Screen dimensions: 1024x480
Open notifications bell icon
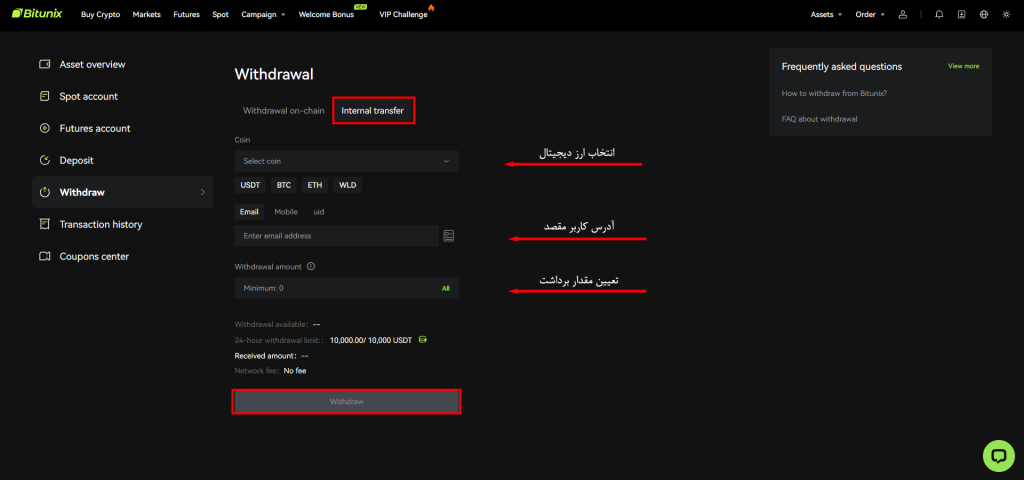tap(939, 14)
